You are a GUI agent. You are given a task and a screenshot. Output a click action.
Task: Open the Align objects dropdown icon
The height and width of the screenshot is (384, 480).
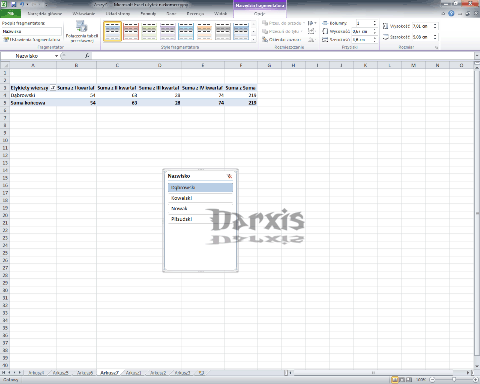[x=312, y=23]
